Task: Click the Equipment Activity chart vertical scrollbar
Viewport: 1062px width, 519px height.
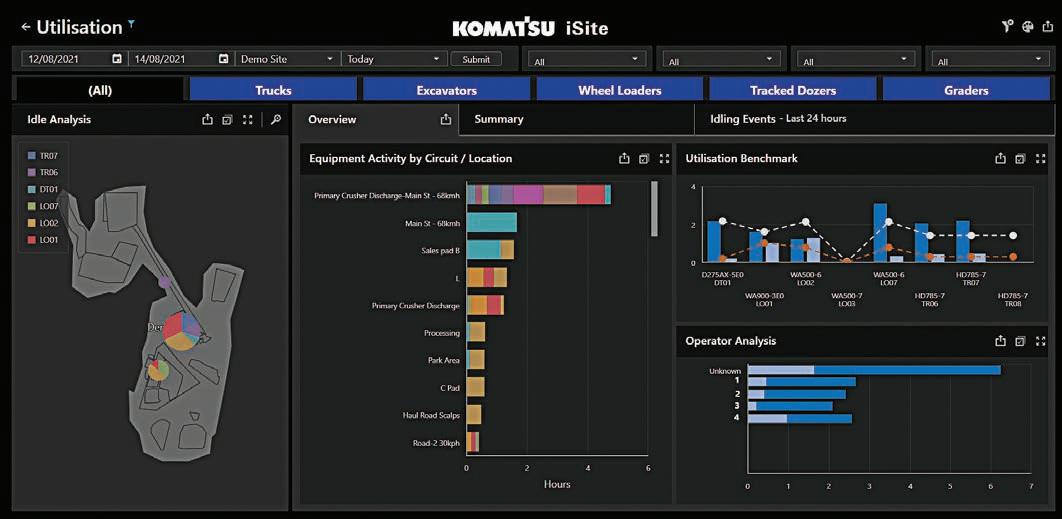Action: [x=654, y=208]
